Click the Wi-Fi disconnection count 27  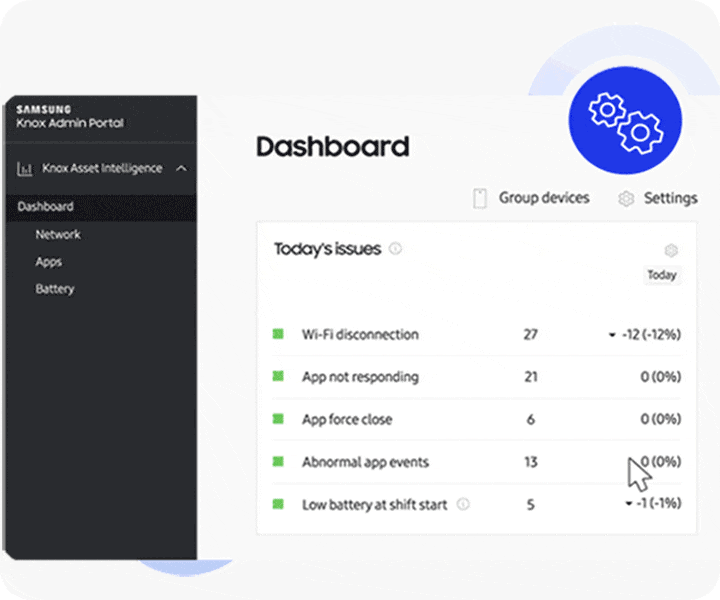530,334
